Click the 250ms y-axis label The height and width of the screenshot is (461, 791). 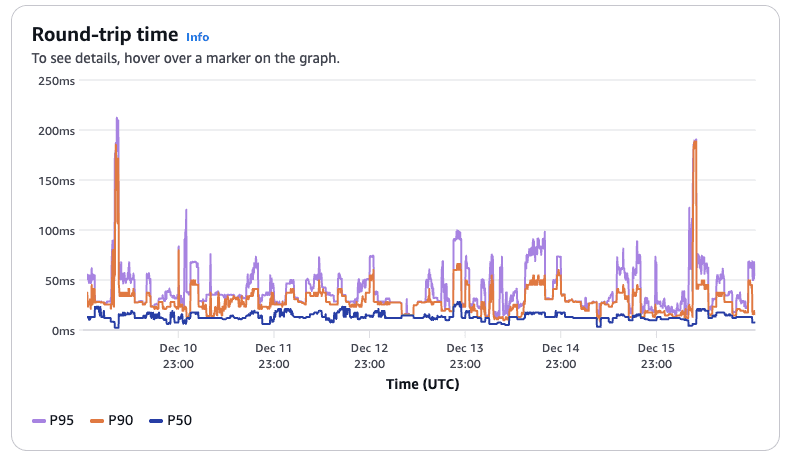(56, 81)
